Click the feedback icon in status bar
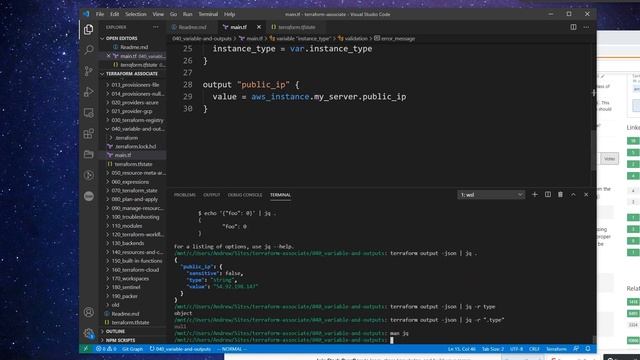 [576, 349]
